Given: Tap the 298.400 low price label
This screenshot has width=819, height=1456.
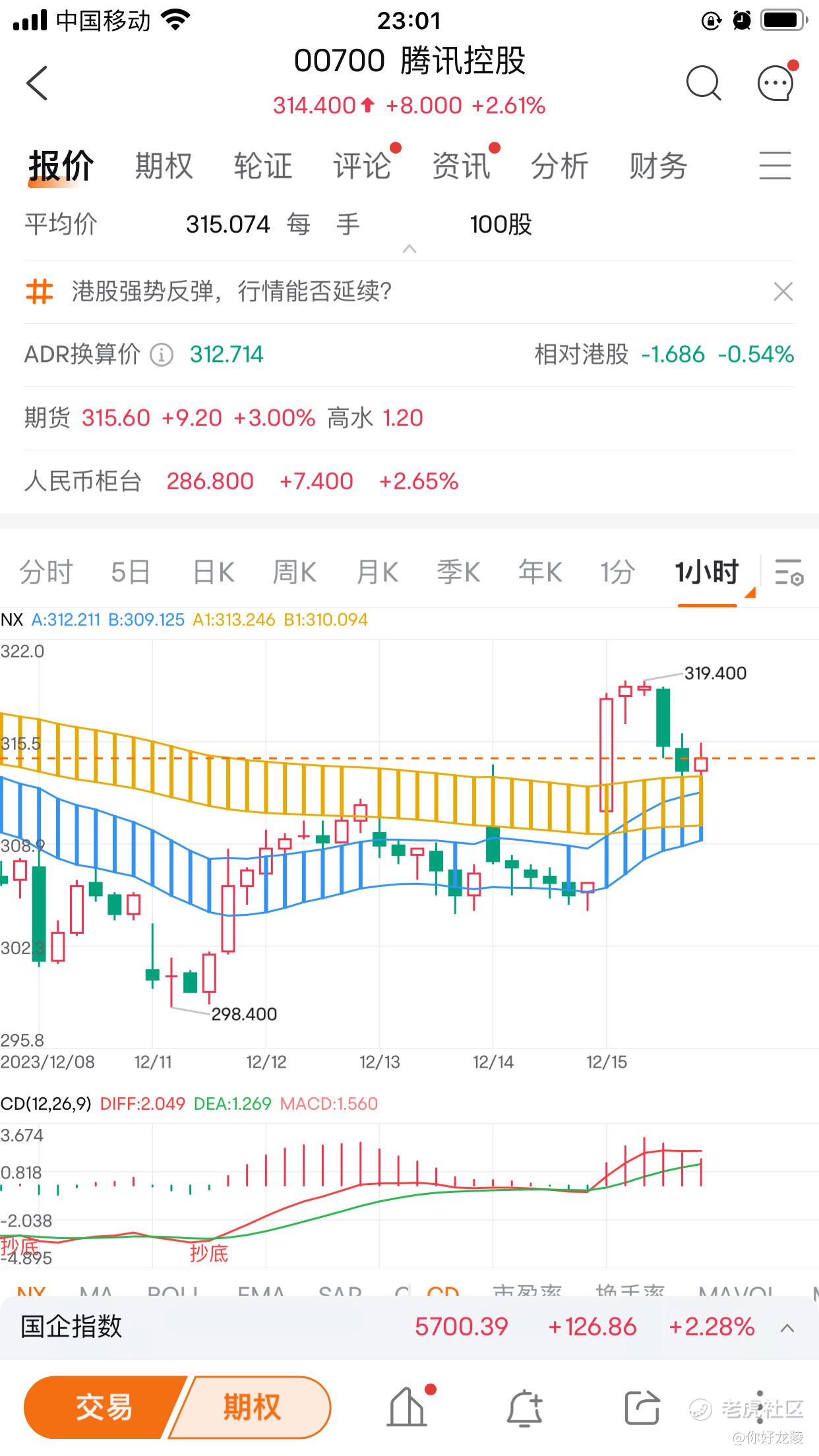Looking at the screenshot, I should point(244,1014).
